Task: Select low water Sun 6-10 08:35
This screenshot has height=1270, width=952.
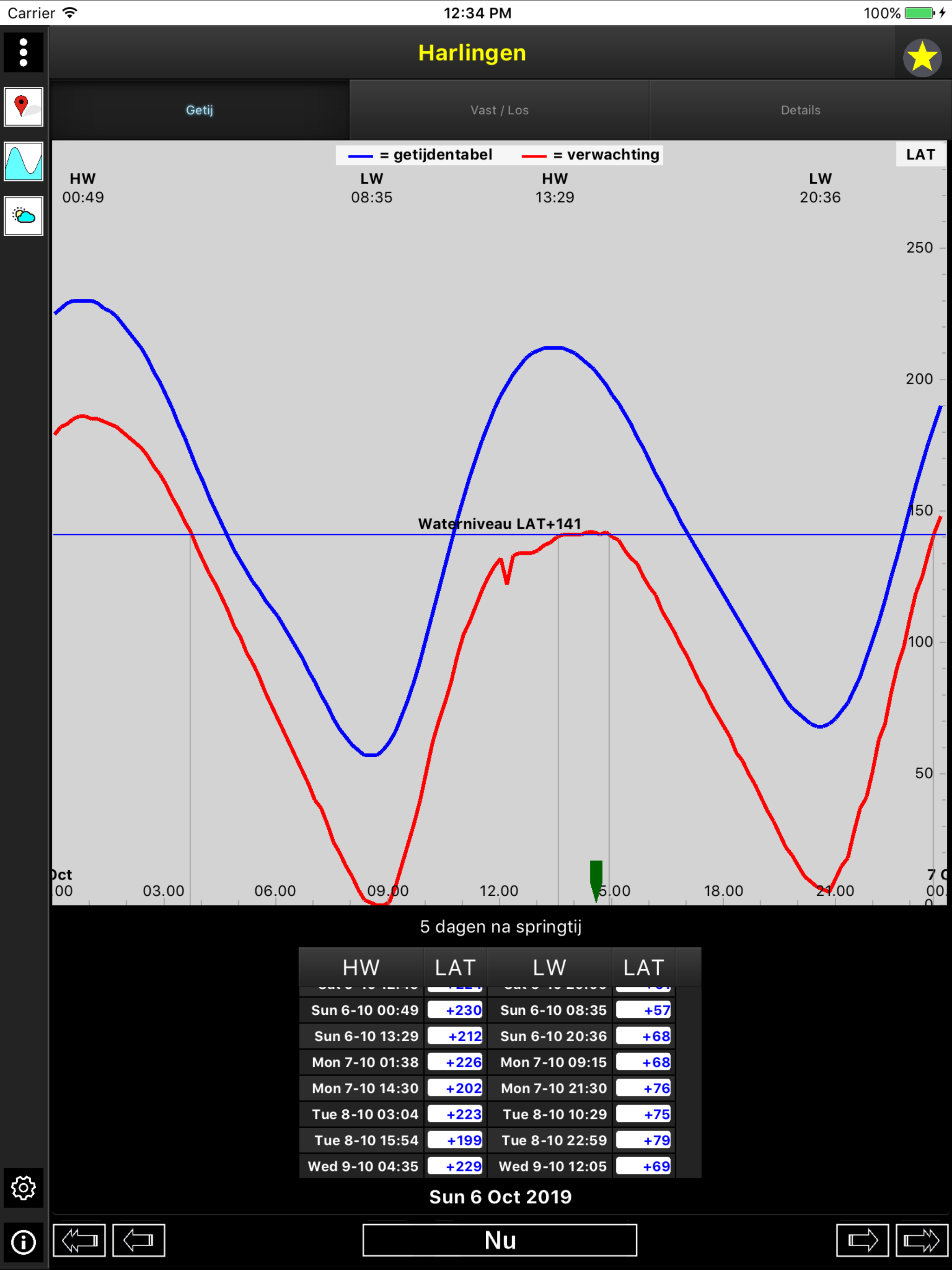Action: click(550, 1010)
